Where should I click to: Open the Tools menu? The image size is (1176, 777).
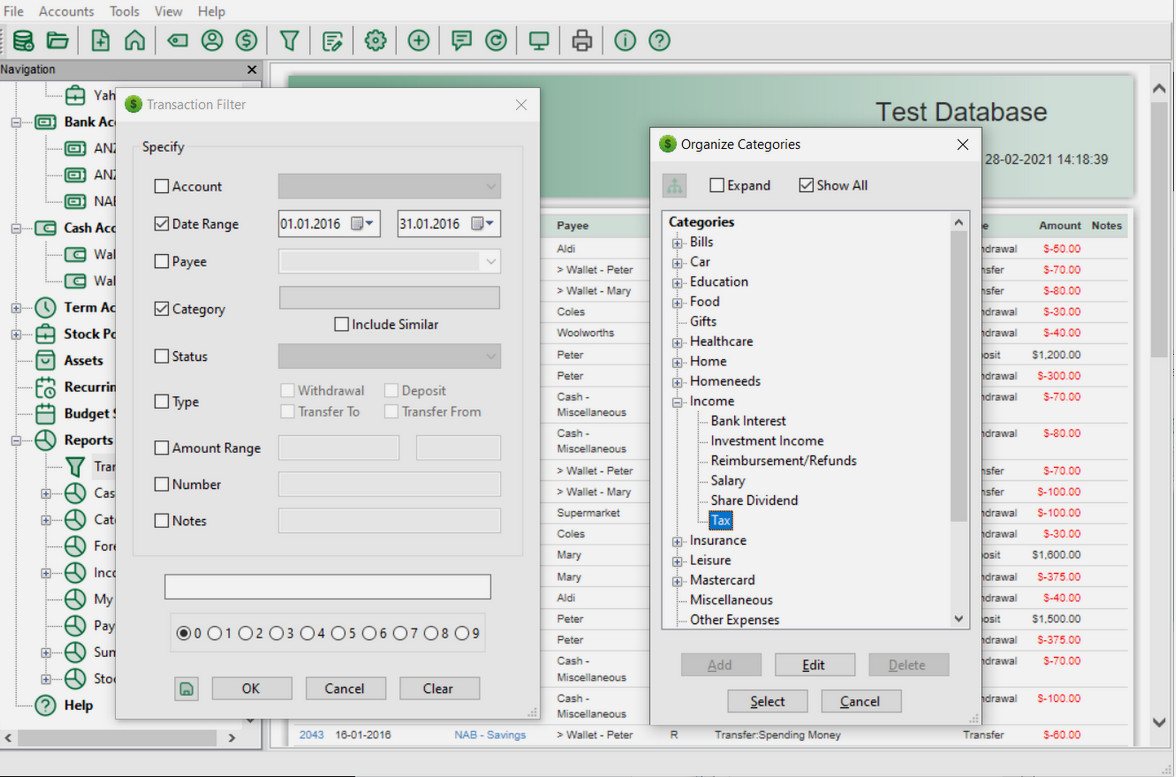pyautogui.click(x=124, y=11)
